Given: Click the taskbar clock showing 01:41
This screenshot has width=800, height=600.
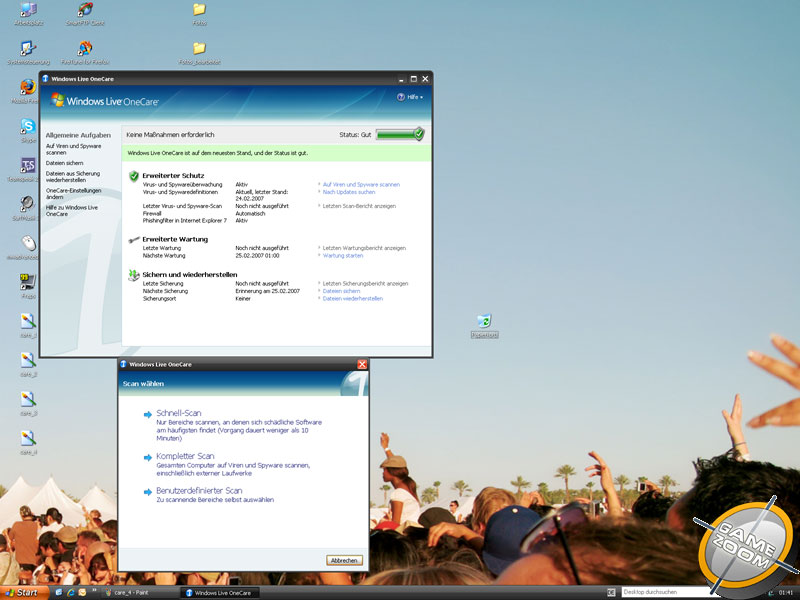Looking at the screenshot, I should point(786,593).
